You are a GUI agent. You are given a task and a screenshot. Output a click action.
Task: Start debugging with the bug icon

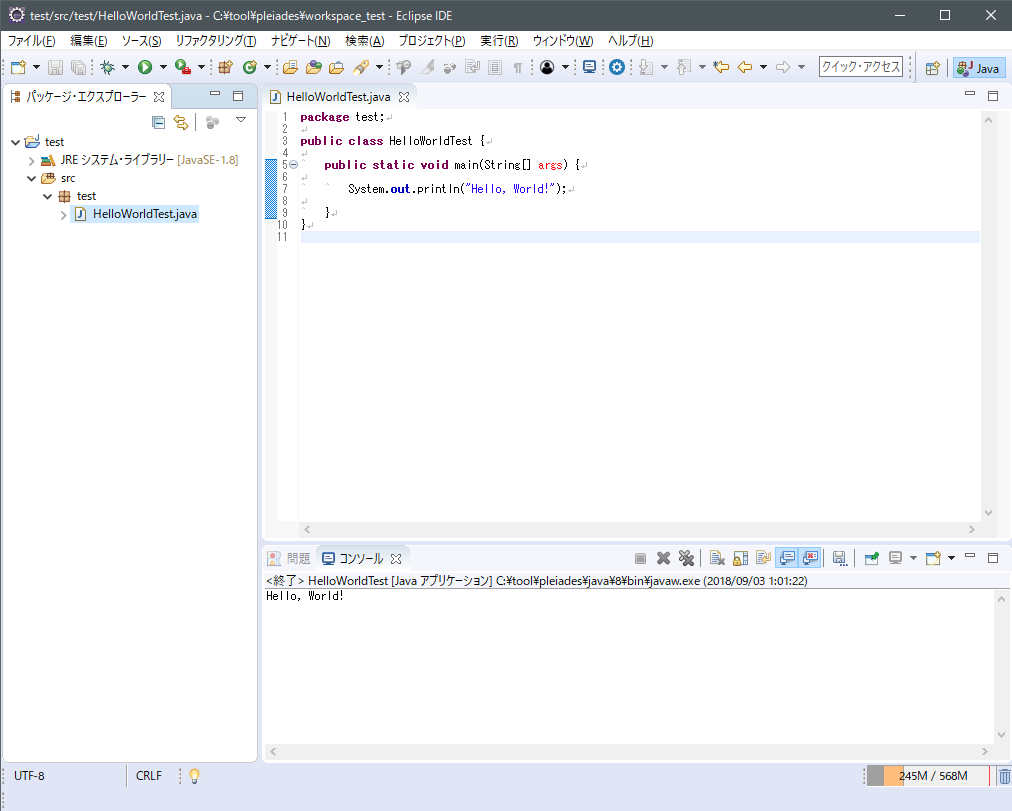tap(107, 67)
